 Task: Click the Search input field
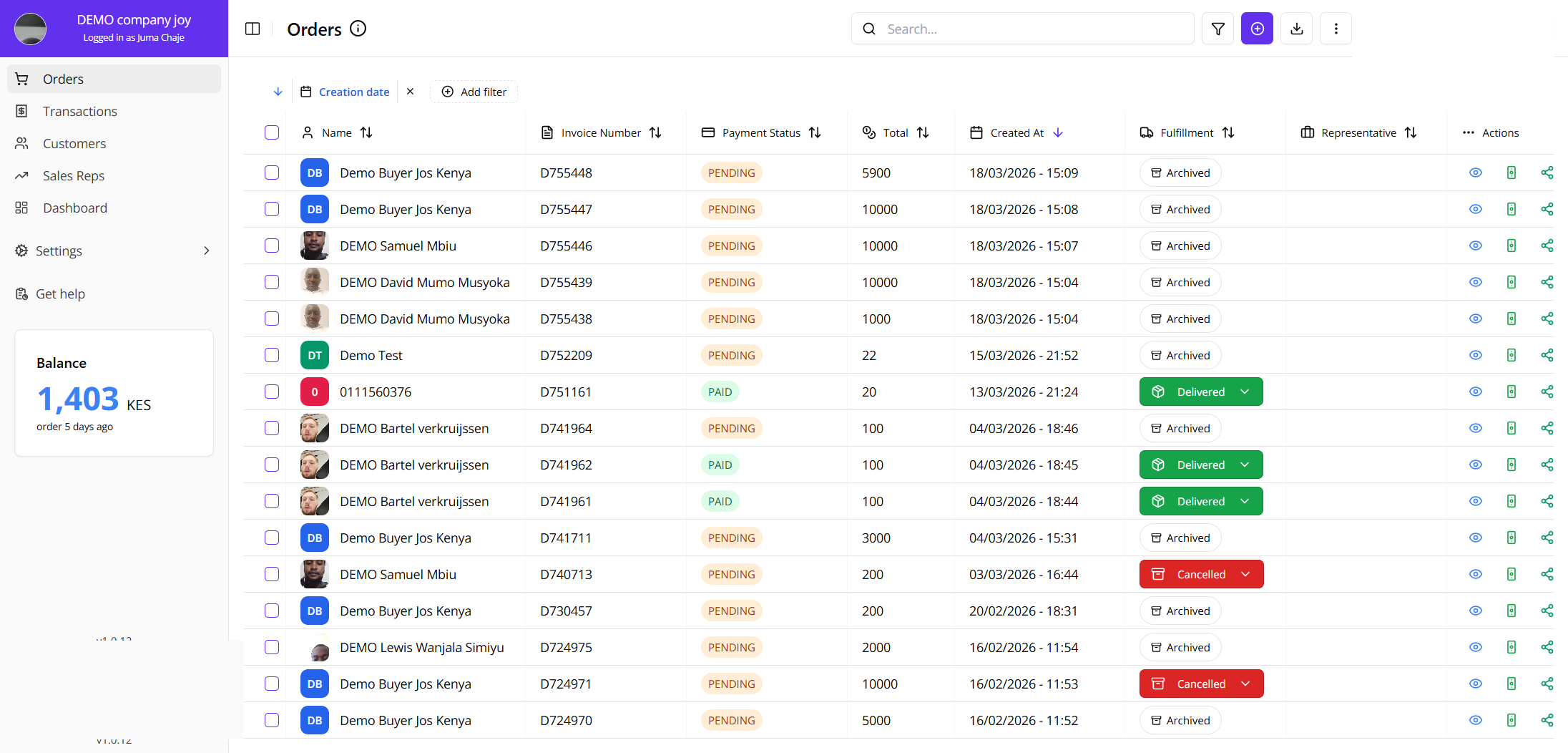[x=1021, y=29]
